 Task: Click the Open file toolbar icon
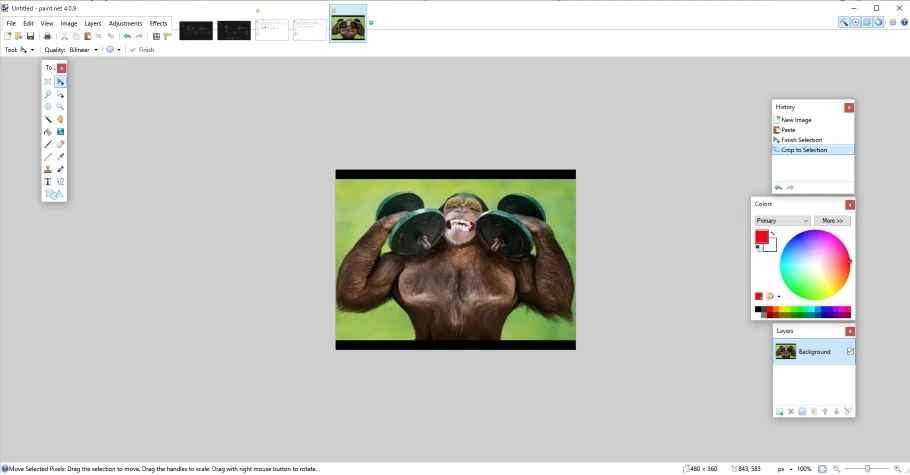click(19, 36)
